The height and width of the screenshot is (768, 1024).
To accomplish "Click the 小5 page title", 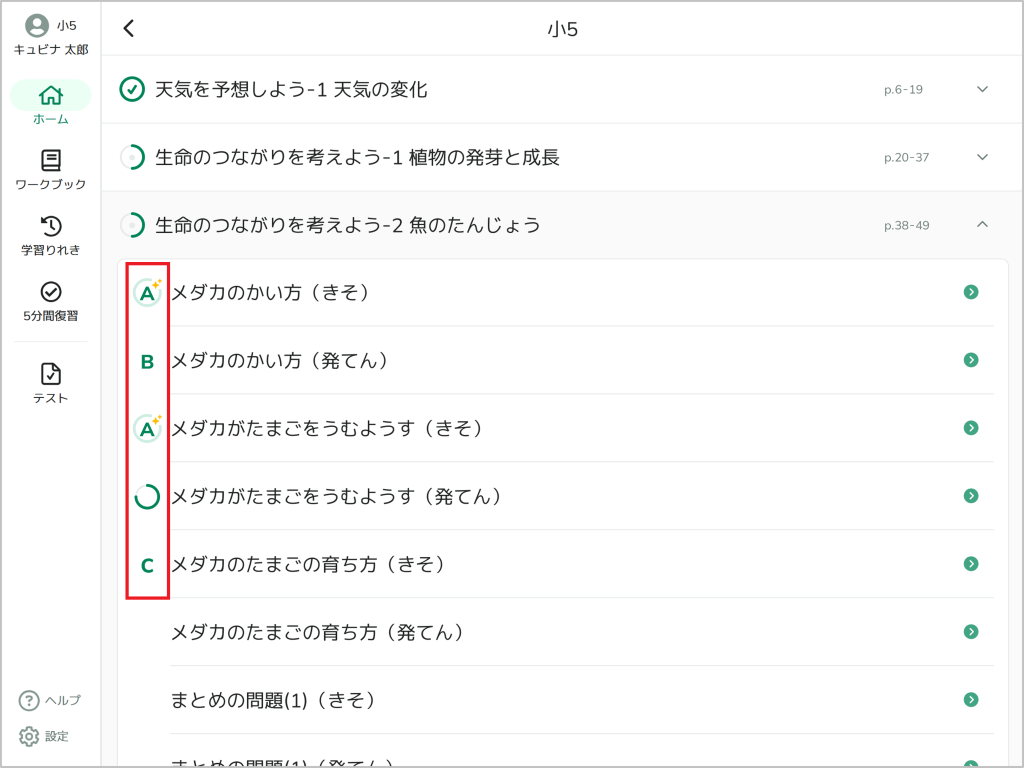I will (x=563, y=29).
